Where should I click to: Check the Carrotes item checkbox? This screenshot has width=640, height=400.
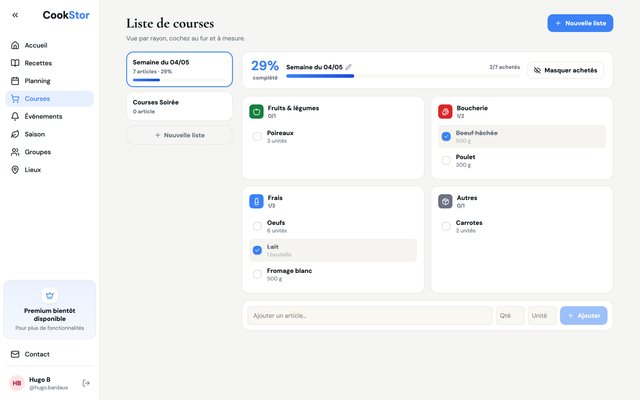(x=446, y=226)
